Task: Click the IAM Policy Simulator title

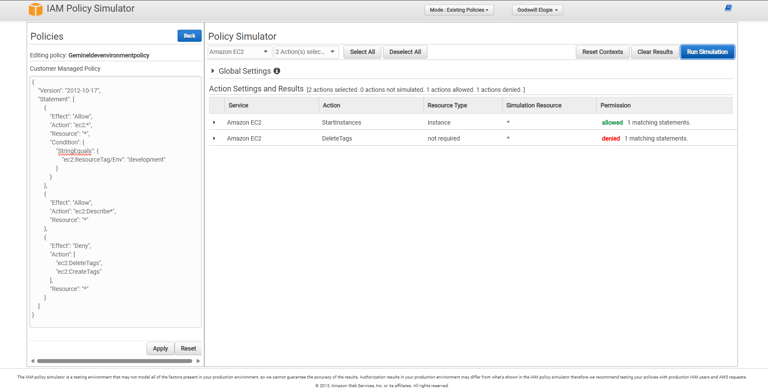Action: point(91,8)
